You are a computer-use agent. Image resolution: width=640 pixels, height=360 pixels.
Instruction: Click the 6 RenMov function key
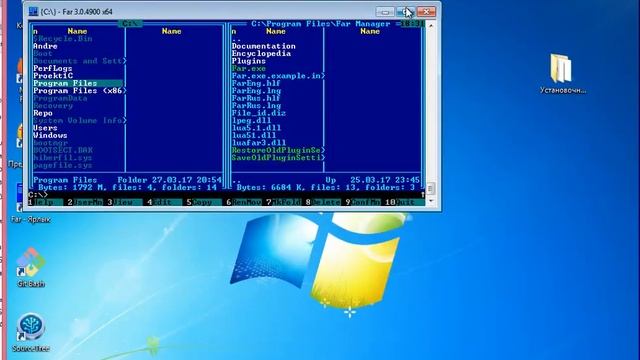pyautogui.click(x=244, y=202)
